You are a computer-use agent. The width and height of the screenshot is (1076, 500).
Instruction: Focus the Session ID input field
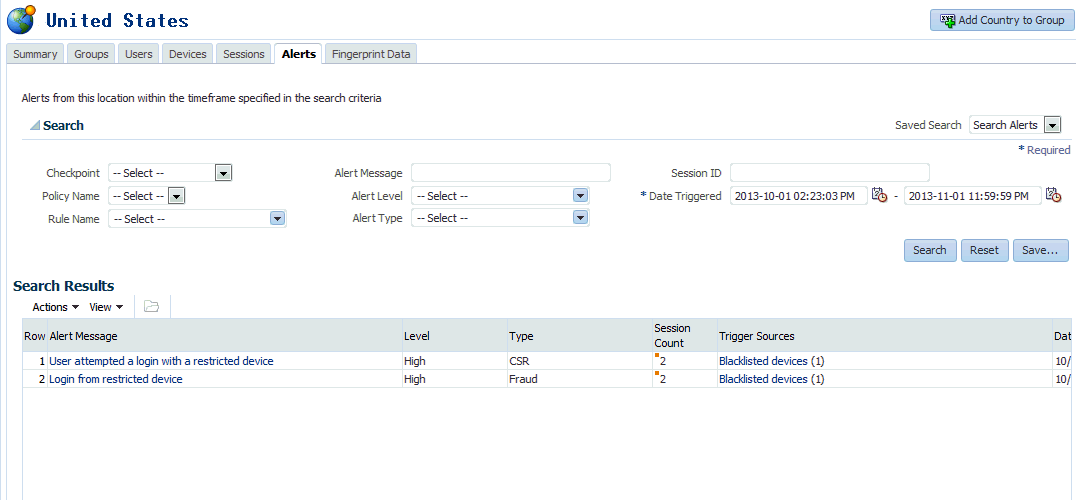(830, 173)
